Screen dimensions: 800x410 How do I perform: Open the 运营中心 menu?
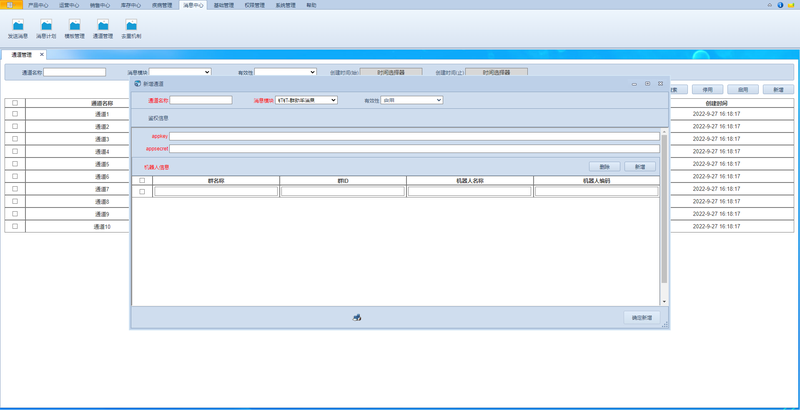(69, 5)
